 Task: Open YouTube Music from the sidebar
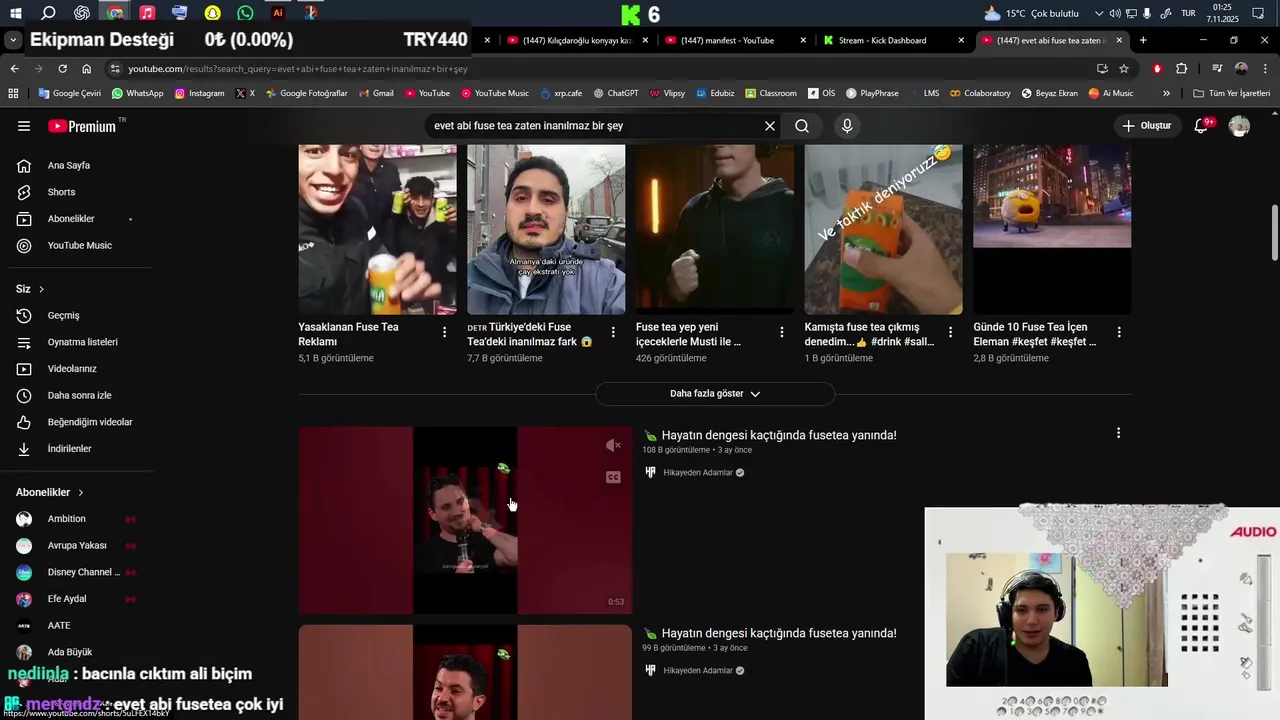pyautogui.click(x=80, y=245)
